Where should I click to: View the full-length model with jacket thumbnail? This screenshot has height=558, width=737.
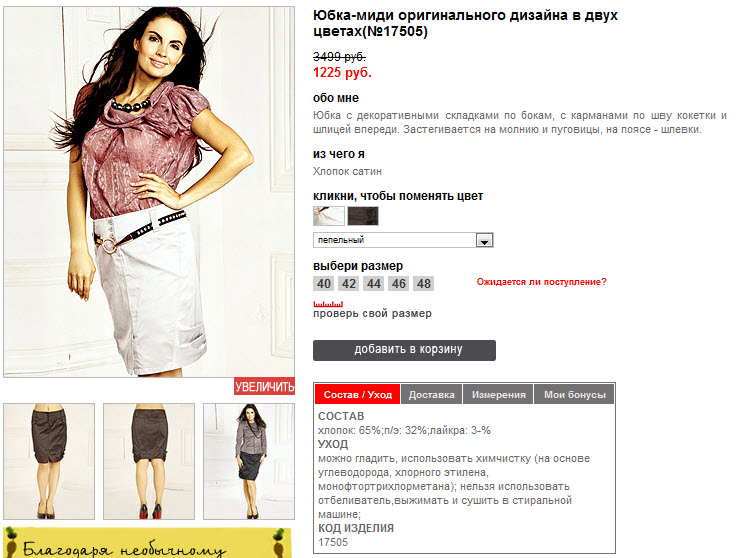click(249, 461)
